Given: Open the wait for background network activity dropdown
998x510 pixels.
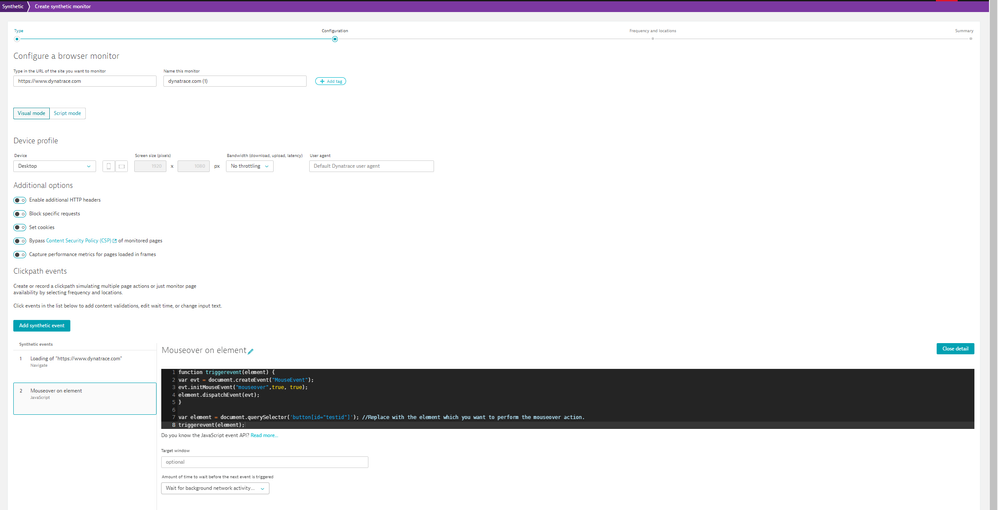Looking at the screenshot, I should (x=214, y=489).
